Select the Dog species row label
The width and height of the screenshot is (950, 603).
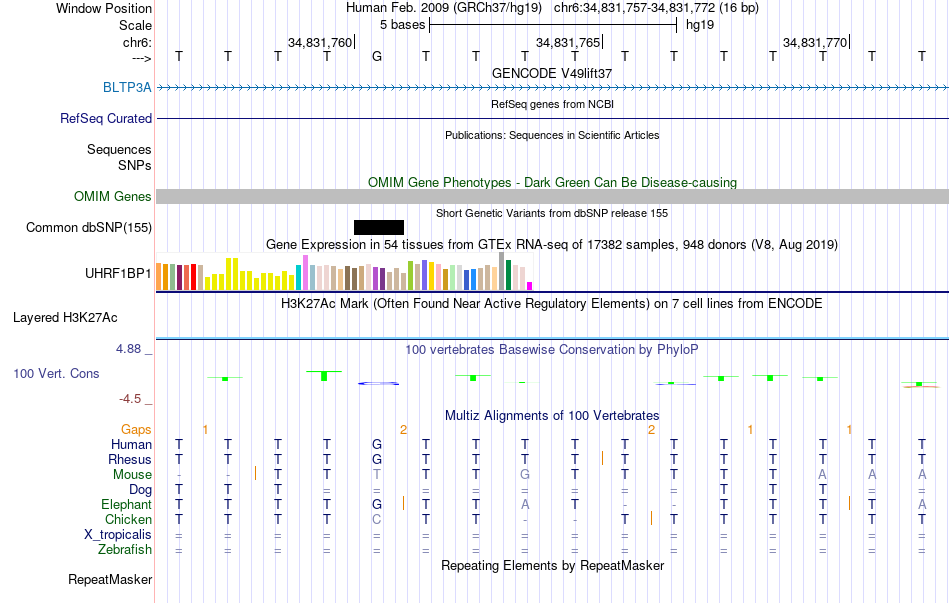pyautogui.click(x=140, y=490)
